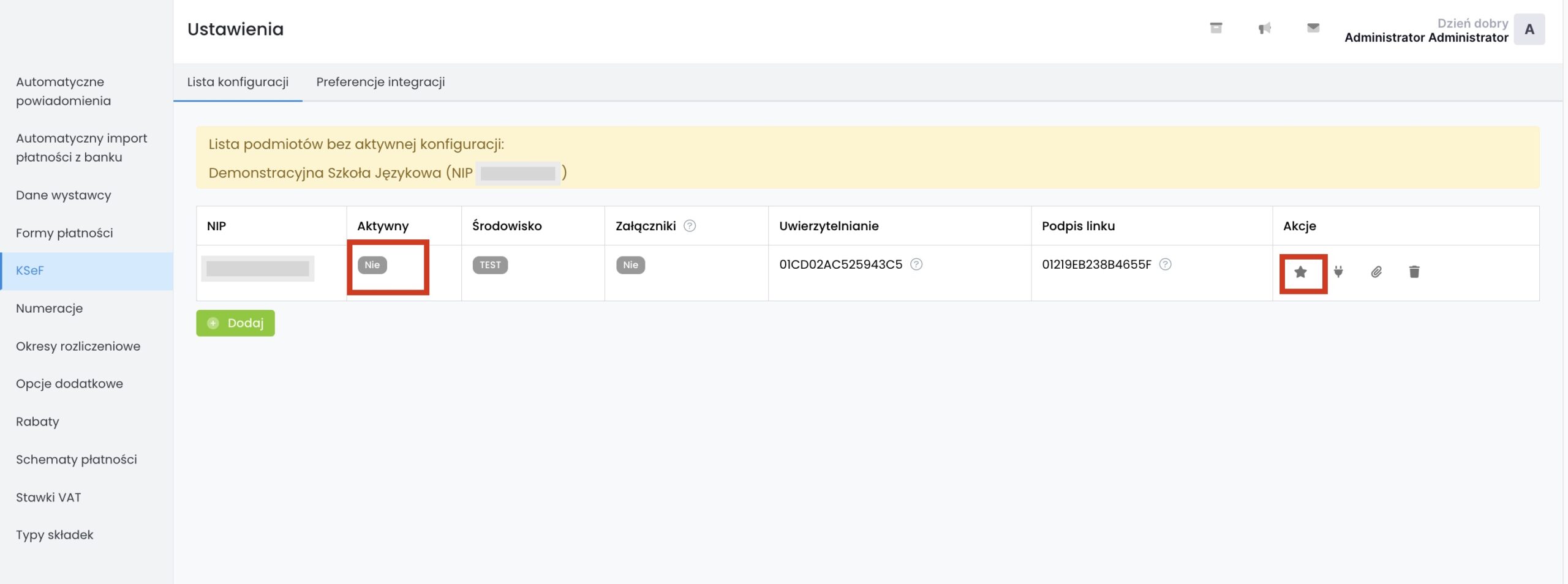Click help icon beside Podpis linku value

(x=1166, y=264)
